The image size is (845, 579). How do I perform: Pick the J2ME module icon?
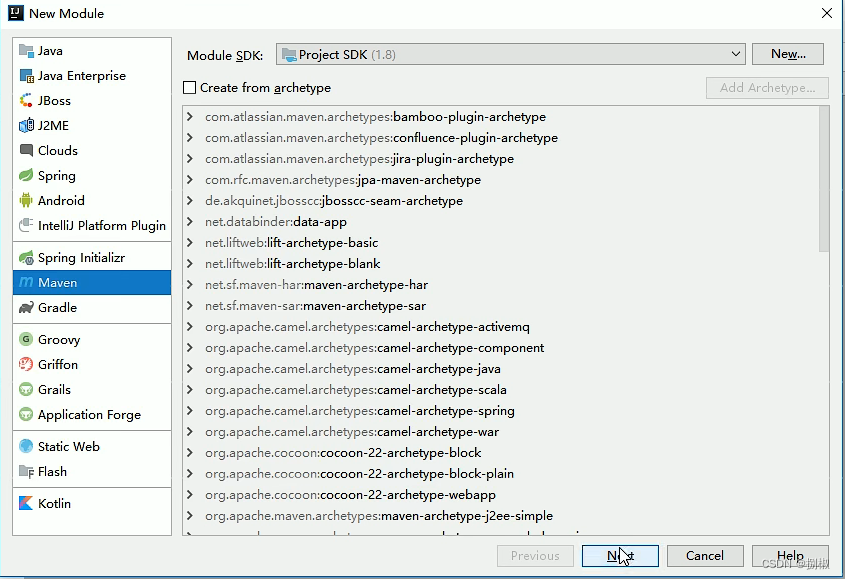pyautogui.click(x=26, y=126)
